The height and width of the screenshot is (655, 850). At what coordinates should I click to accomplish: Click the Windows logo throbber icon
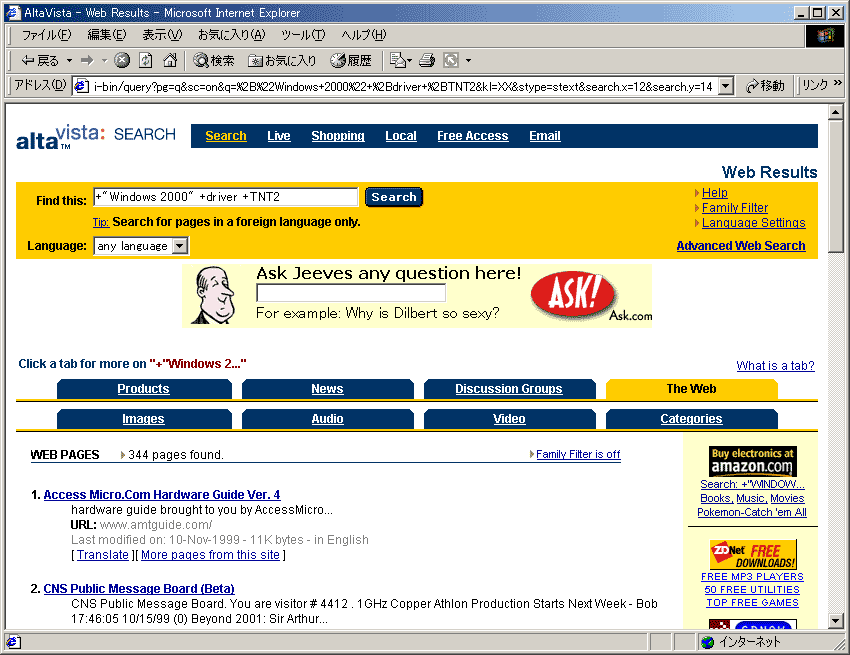[825, 36]
